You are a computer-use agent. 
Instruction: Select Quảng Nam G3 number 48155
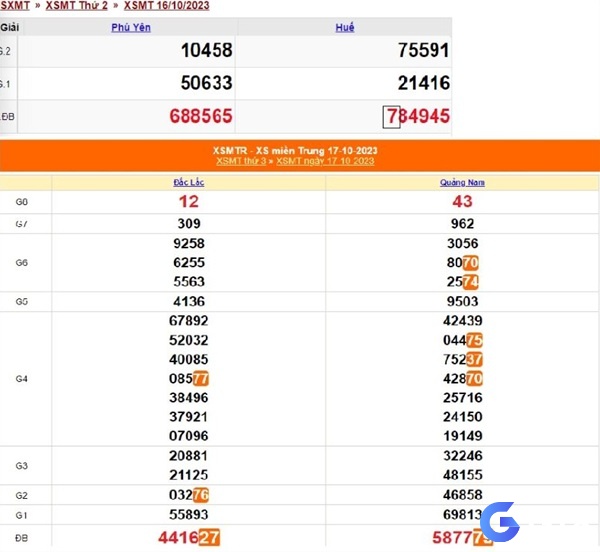(x=463, y=475)
